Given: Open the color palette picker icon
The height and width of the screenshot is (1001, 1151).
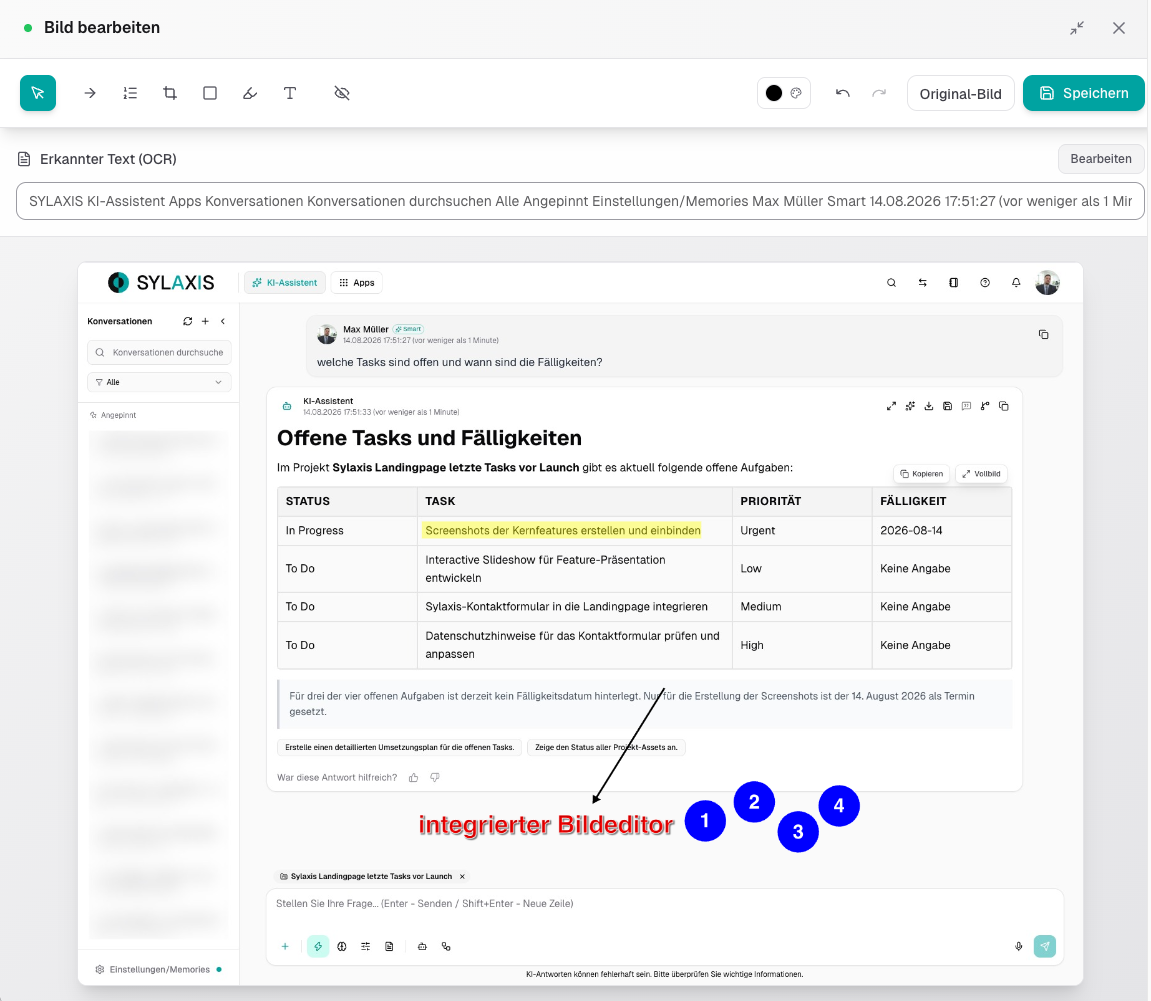Looking at the screenshot, I should pyautogui.click(x=796, y=93).
